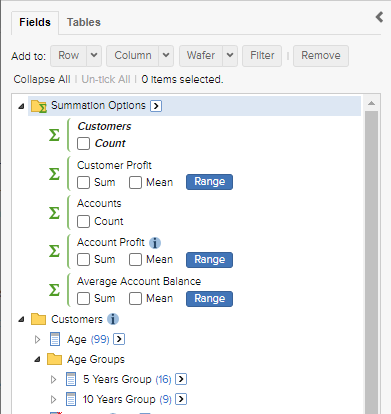Enable Mean for Average Account Balance
Image resolution: width=391 pixels, height=414 pixels.
coord(135,299)
